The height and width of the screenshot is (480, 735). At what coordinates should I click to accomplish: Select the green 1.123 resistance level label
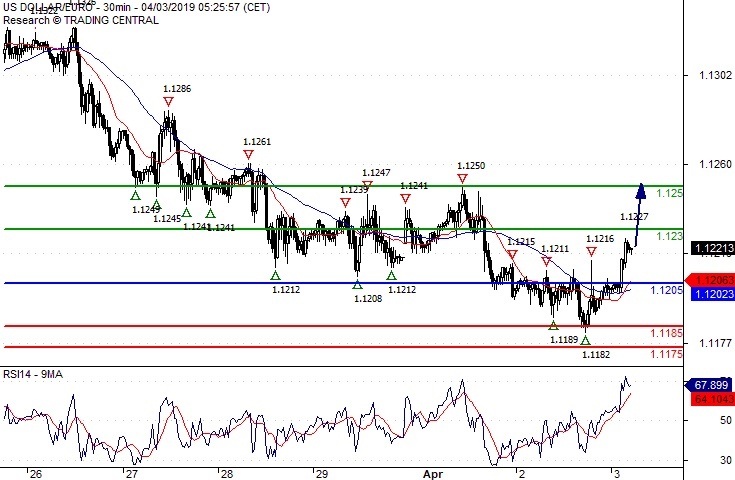tap(669, 236)
